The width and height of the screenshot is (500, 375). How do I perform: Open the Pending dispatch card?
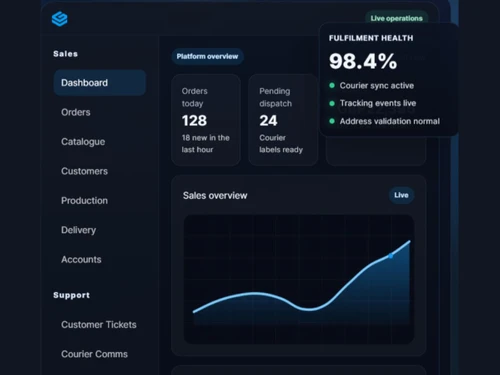(x=283, y=120)
